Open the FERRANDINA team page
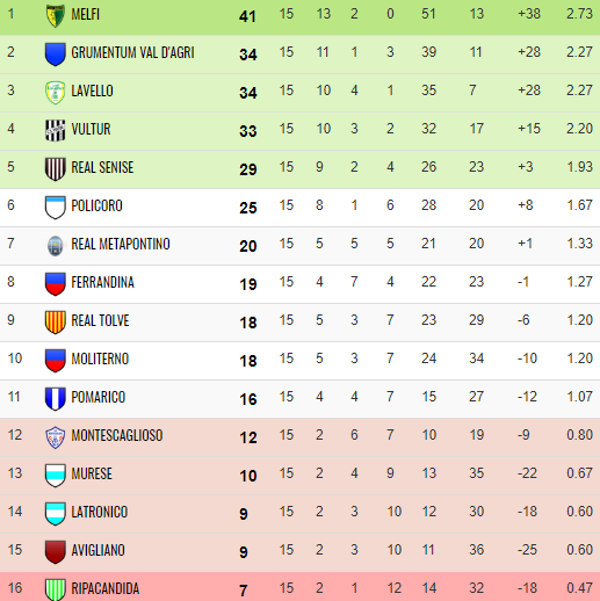 pyautogui.click(x=103, y=282)
